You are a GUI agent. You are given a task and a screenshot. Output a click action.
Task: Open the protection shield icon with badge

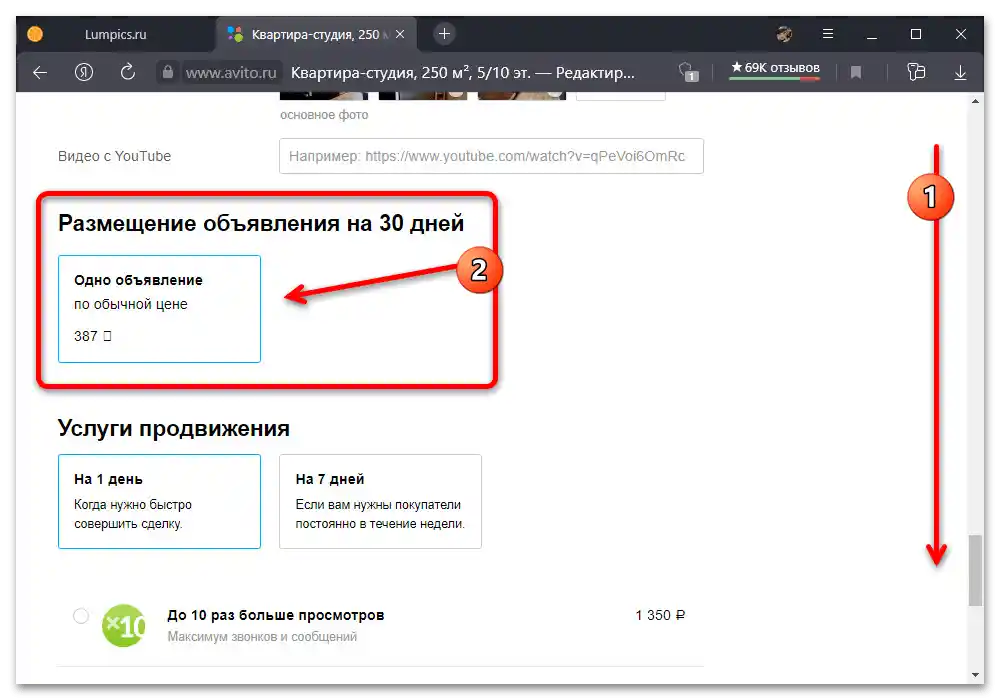[688, 72]
